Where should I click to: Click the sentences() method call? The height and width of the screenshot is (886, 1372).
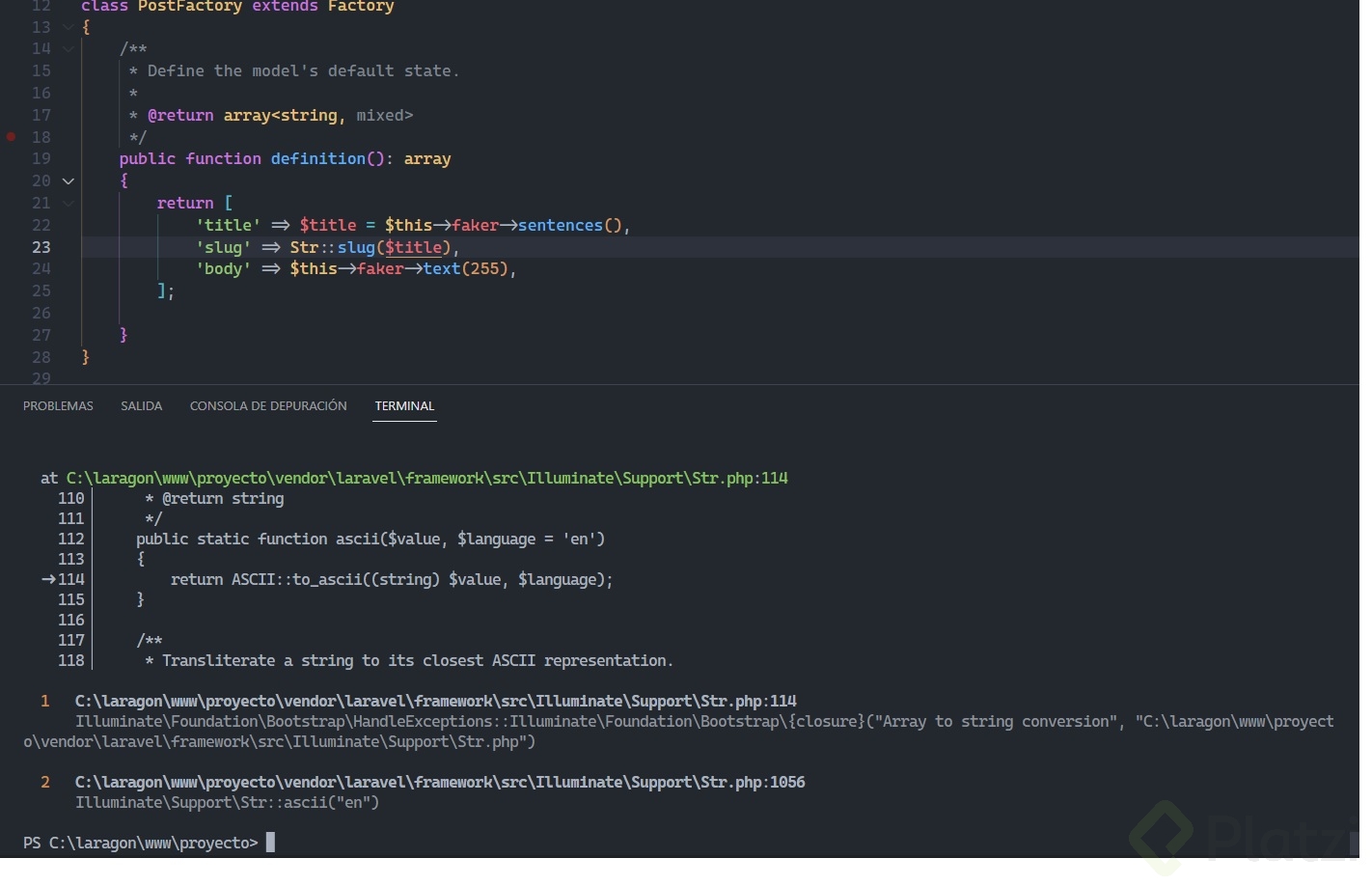tap(569, 225)
